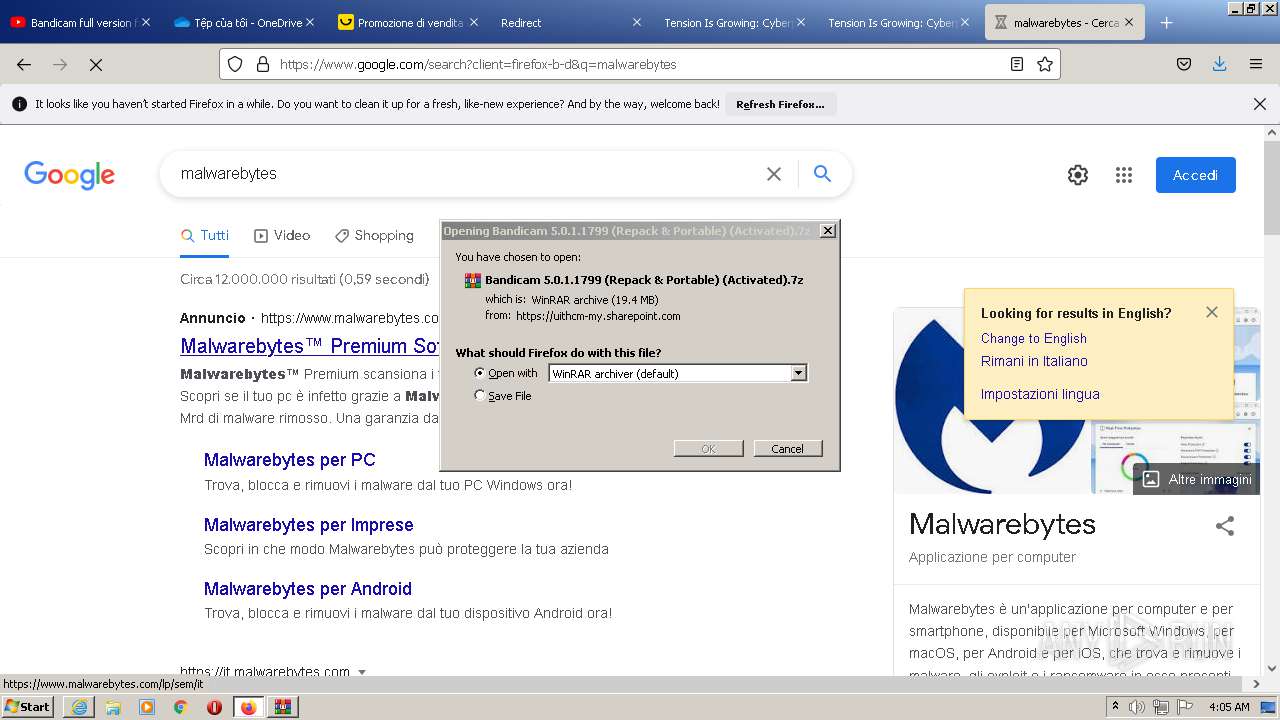The image size is (1280, 720).
Task: Open 'Malwarebytes per PC' link
Action: pyautogui.click(x=290, y=460)
